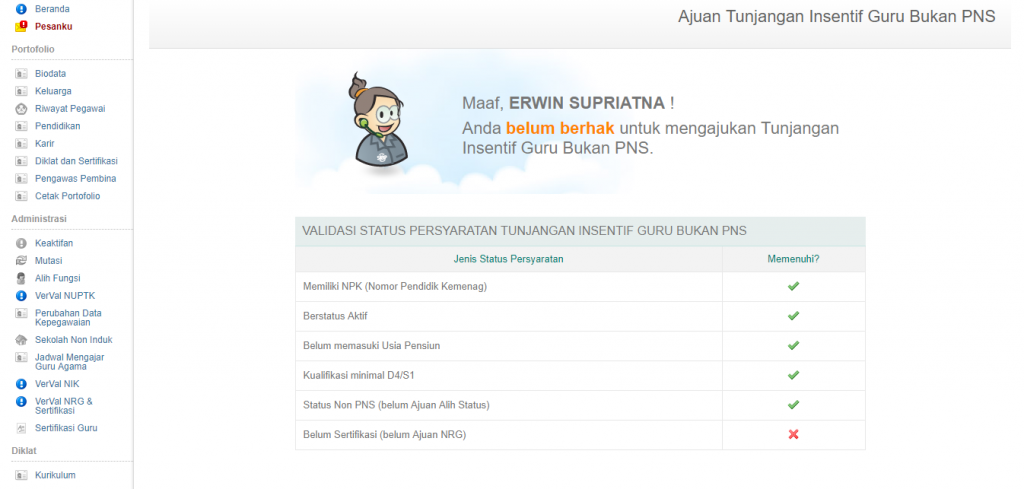Screen dimensions: 1024x489
Task: Click the Beranda info icon
Action: [x=21, y=9]
